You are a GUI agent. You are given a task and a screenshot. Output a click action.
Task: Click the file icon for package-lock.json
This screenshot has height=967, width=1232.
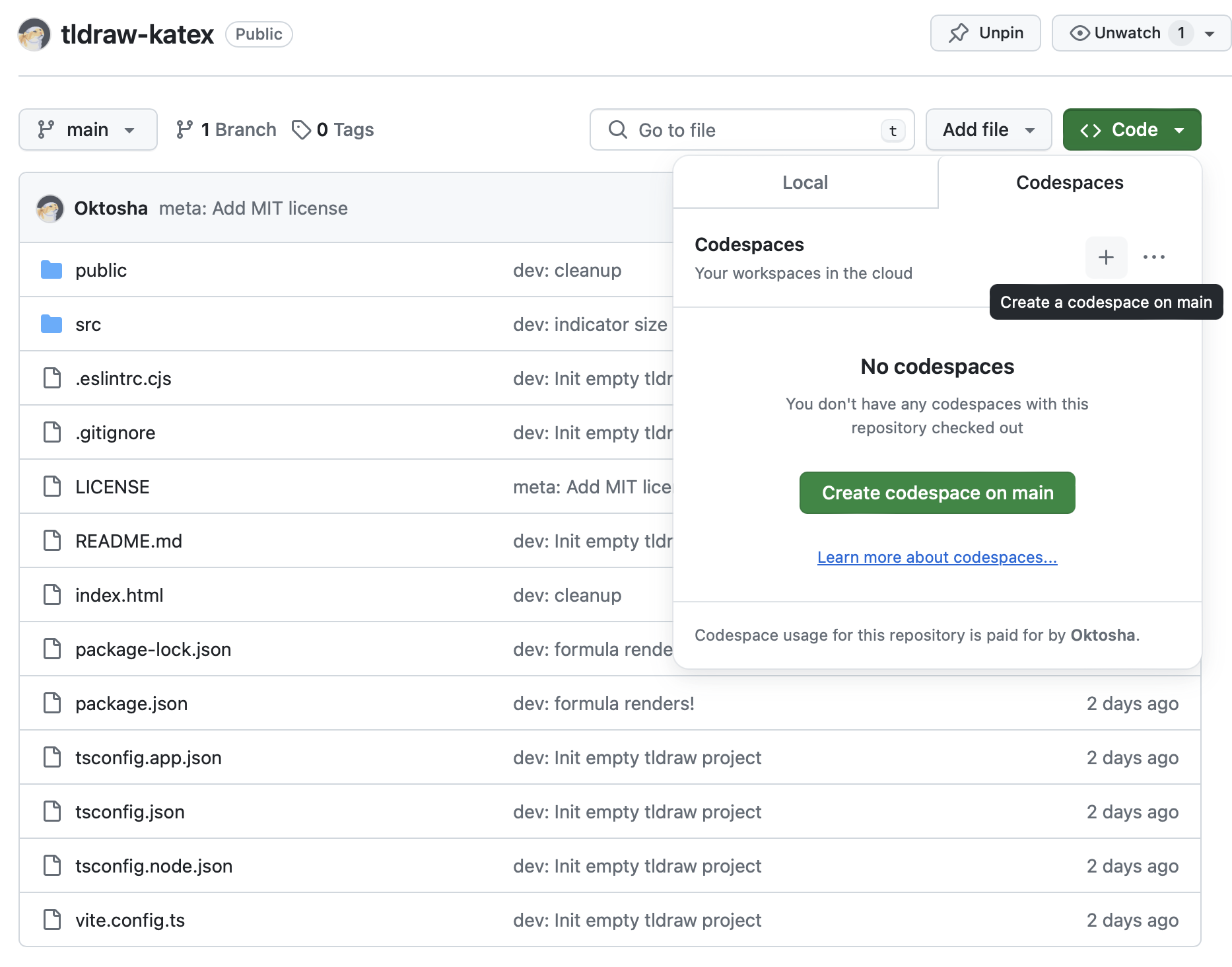pos(52,649)
